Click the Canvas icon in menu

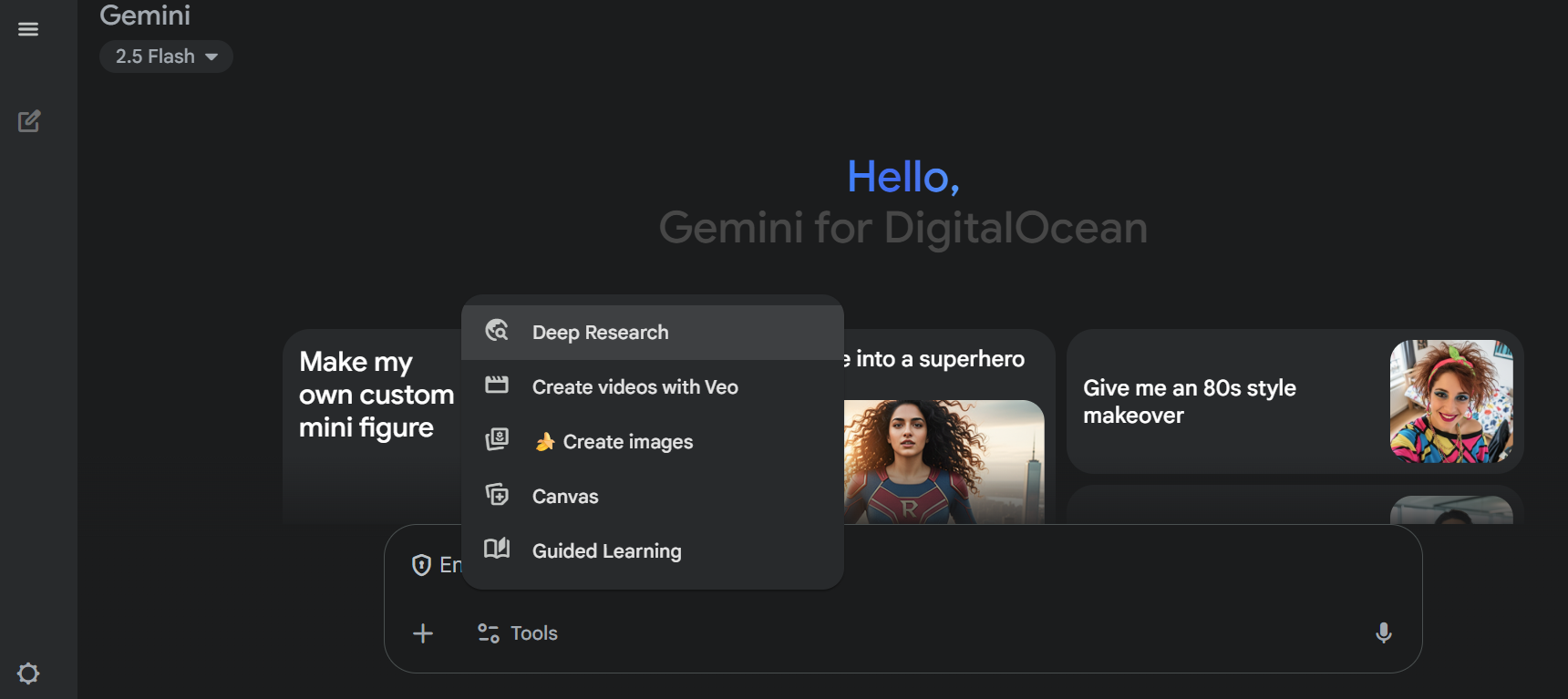[x=497, y=495]
